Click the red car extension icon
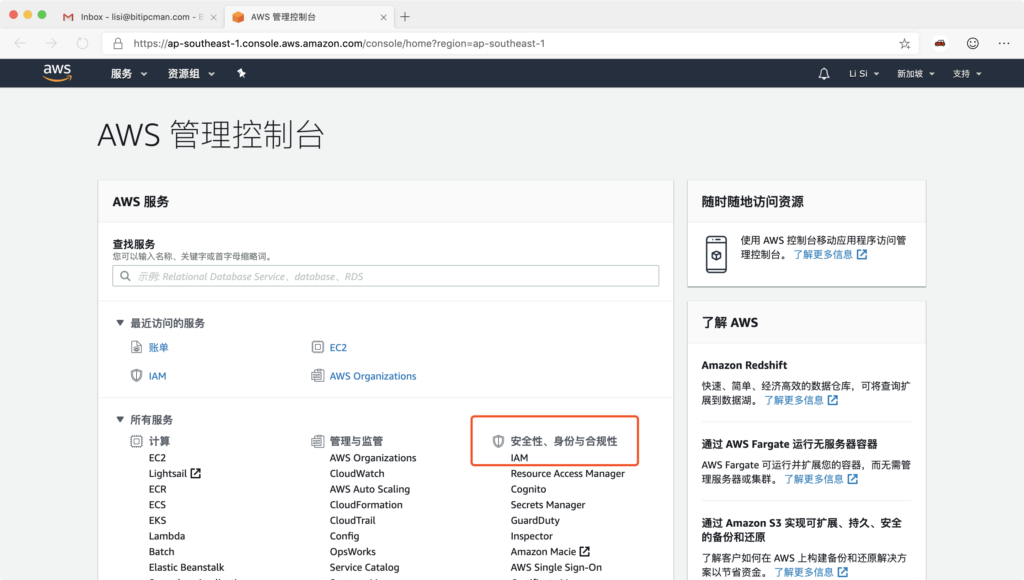 point(940,43)
